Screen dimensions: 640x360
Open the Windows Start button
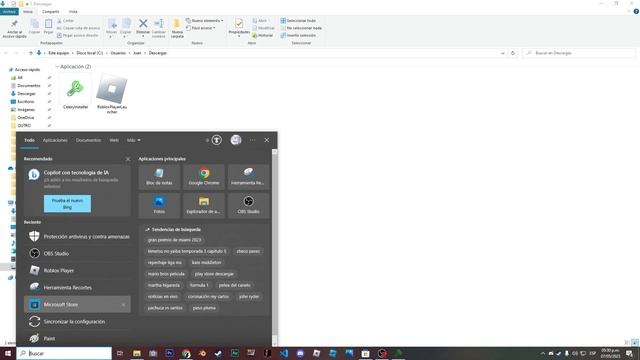pos(8,353)
